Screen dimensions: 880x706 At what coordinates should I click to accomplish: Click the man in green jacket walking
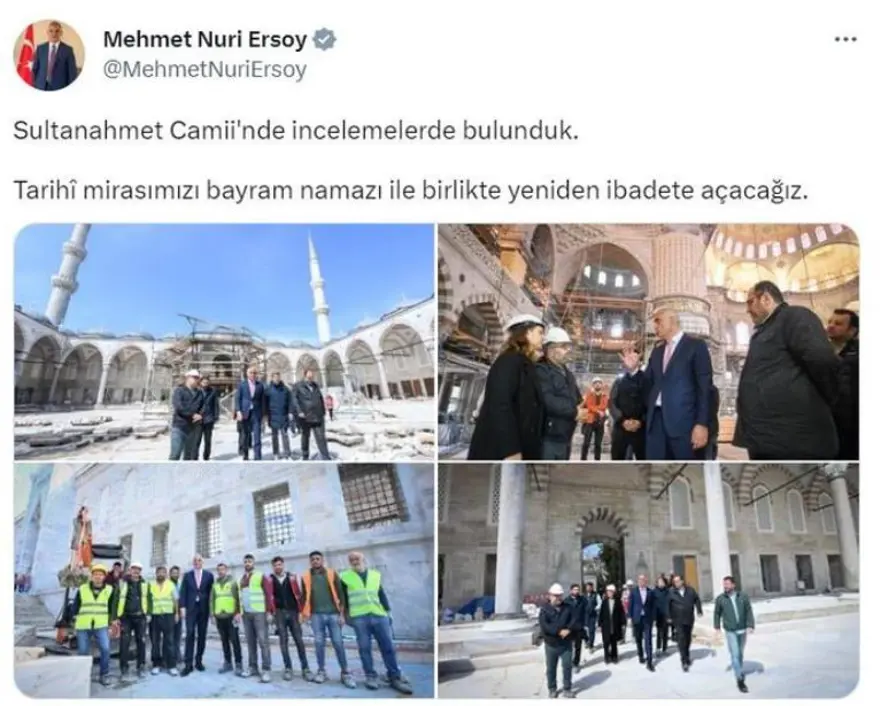pyautogui.click(x=735, y=632)
